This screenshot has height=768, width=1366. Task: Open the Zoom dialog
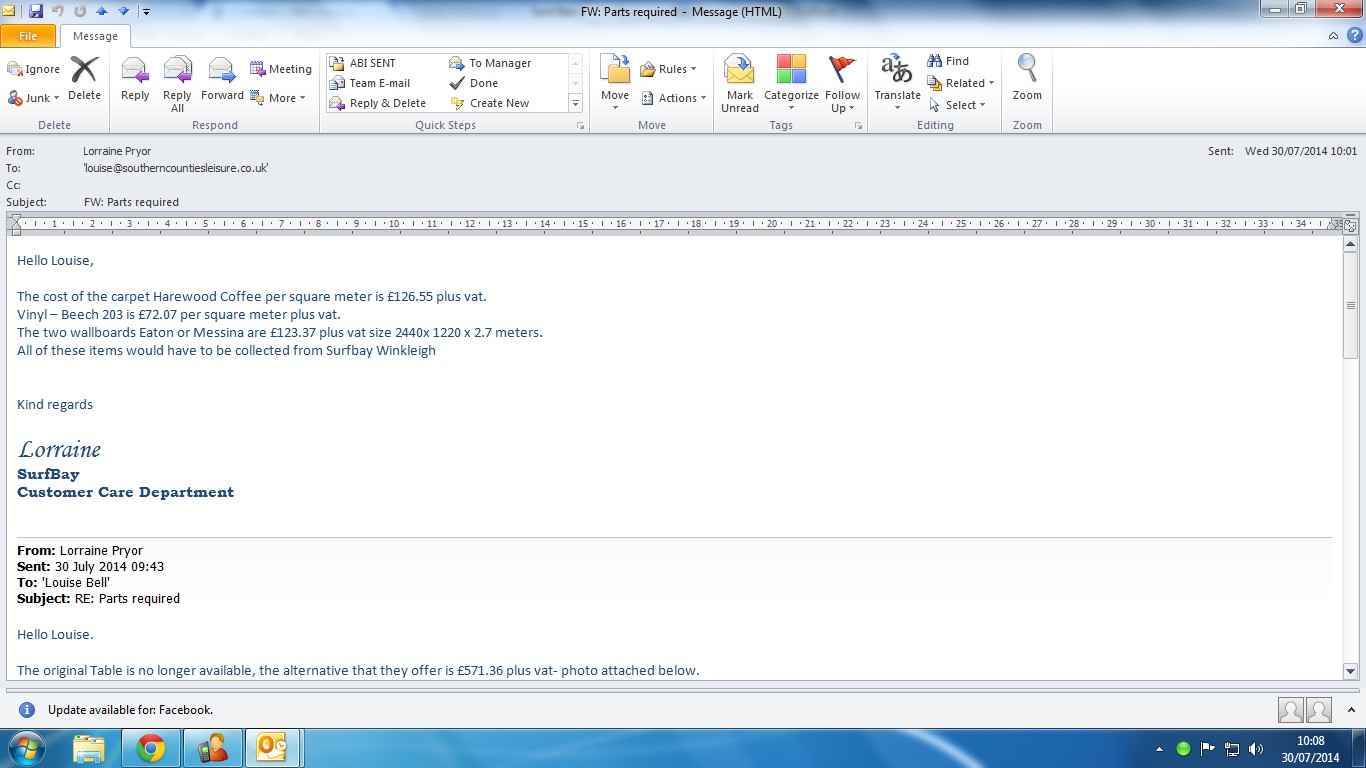click(1027, 80)
